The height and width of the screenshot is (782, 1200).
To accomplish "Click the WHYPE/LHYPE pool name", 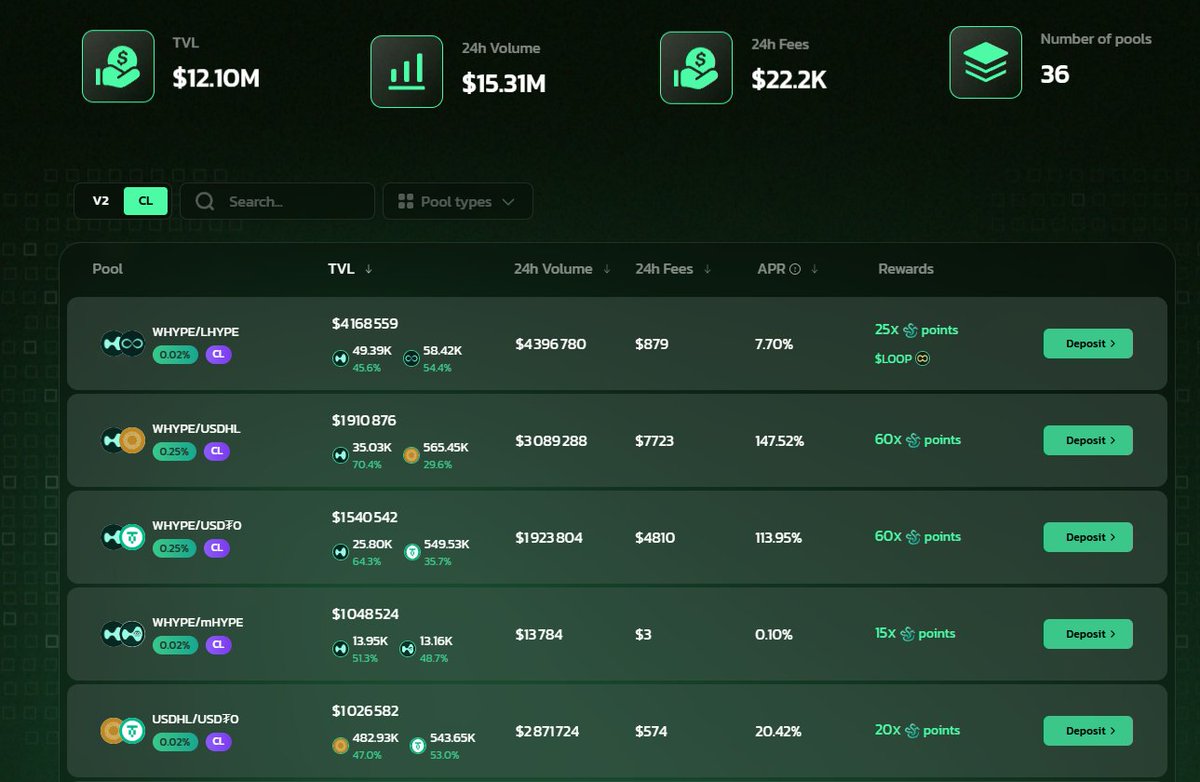I will pyautogui.click(x=196, y=331).
